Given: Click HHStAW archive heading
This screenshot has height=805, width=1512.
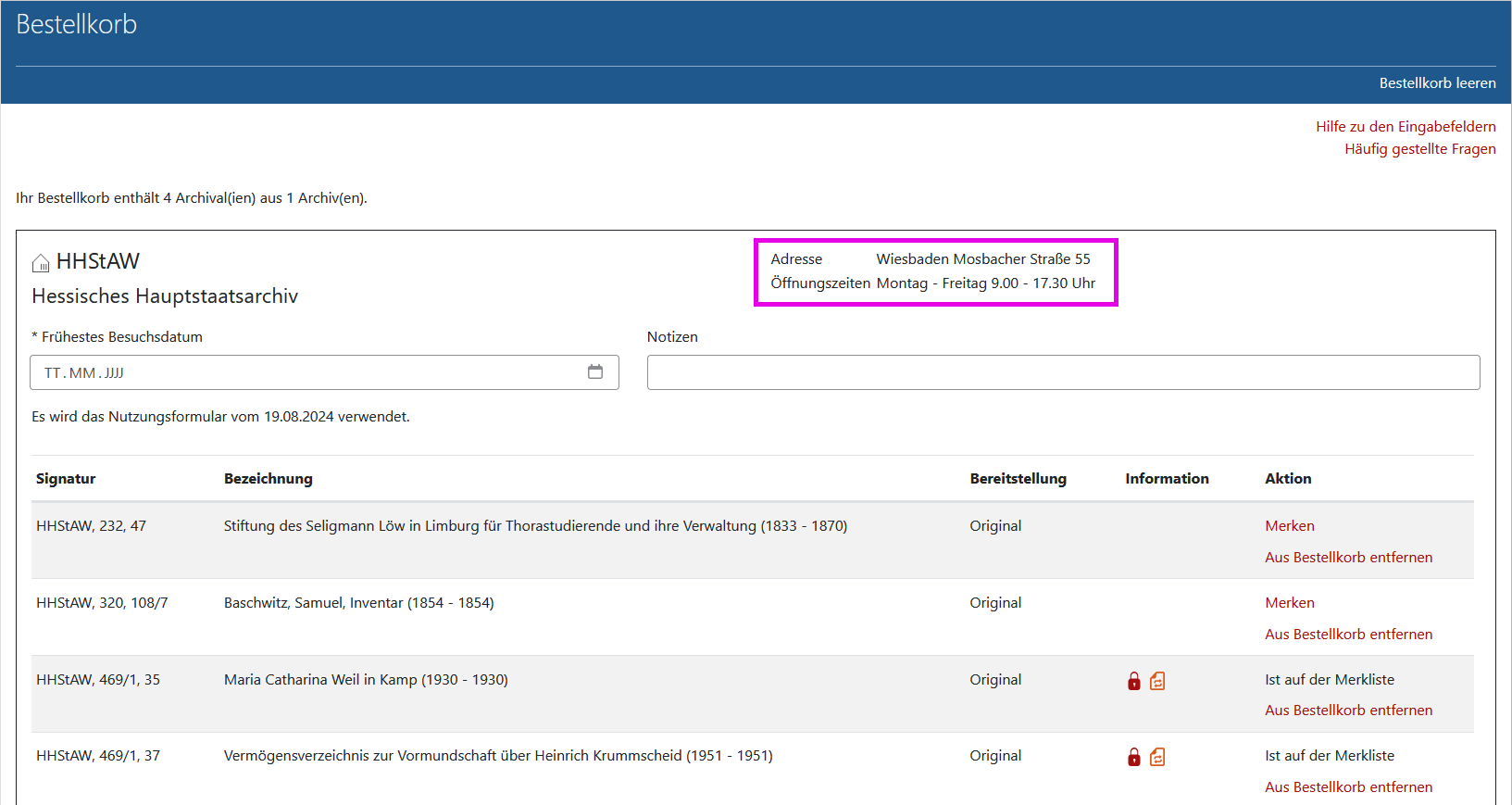Looking at the screenshot, I should [98, 261].
